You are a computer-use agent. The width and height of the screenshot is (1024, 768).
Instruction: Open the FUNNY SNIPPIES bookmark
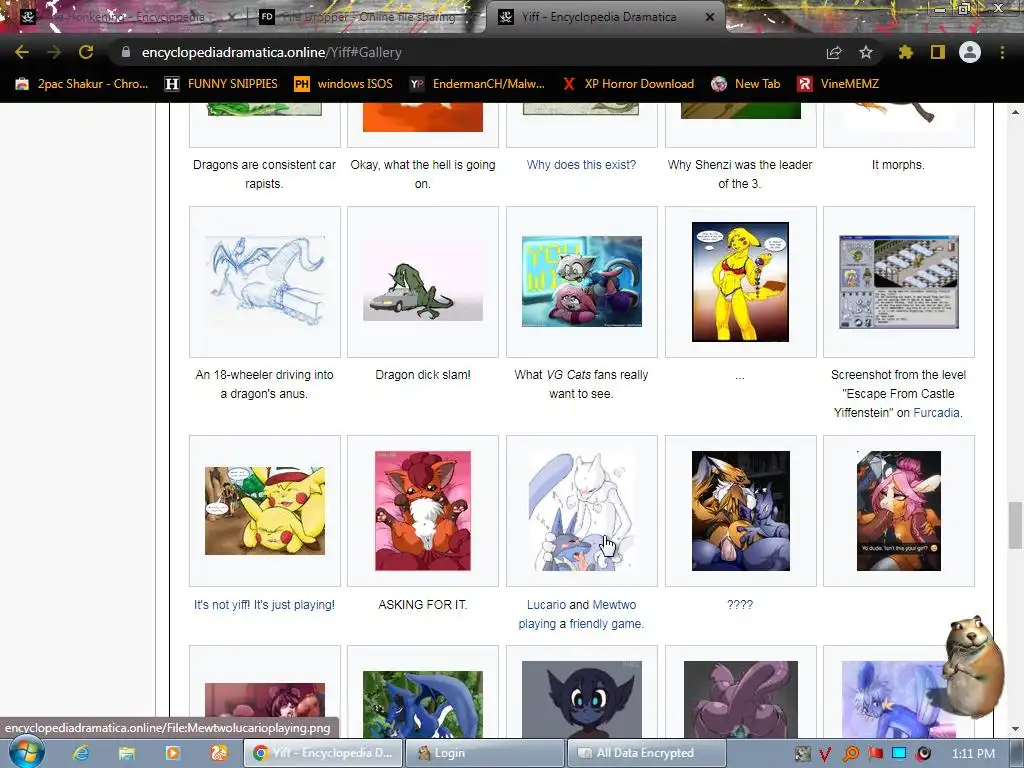(221, 84)
